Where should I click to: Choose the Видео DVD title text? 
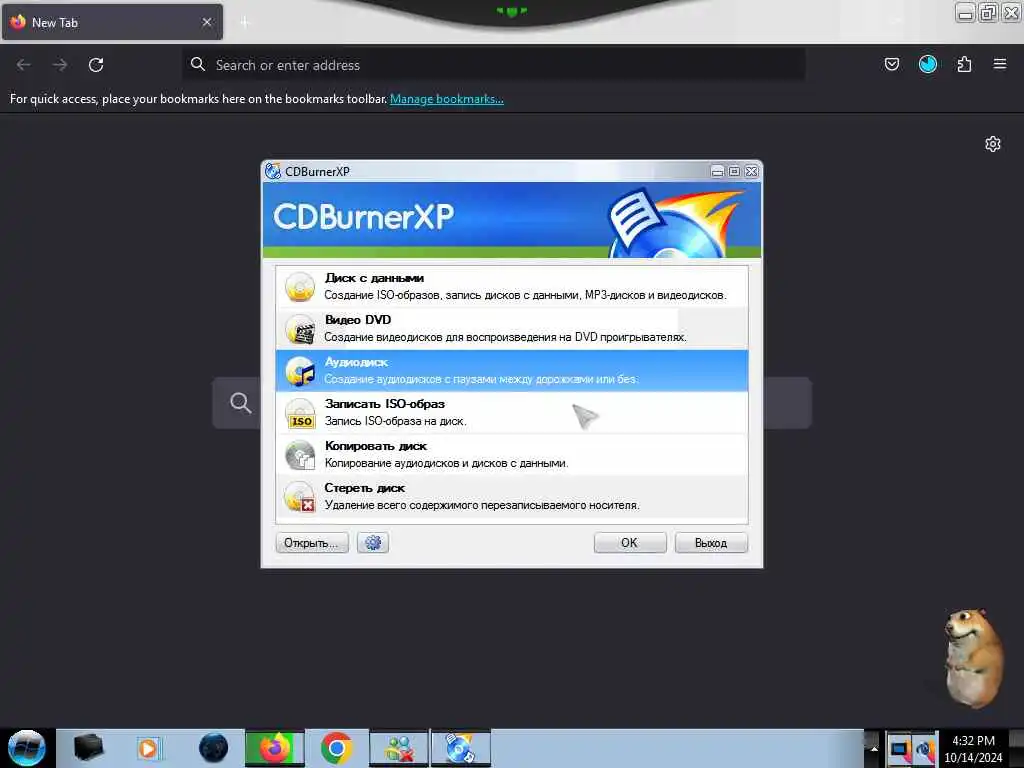point(358,320)
